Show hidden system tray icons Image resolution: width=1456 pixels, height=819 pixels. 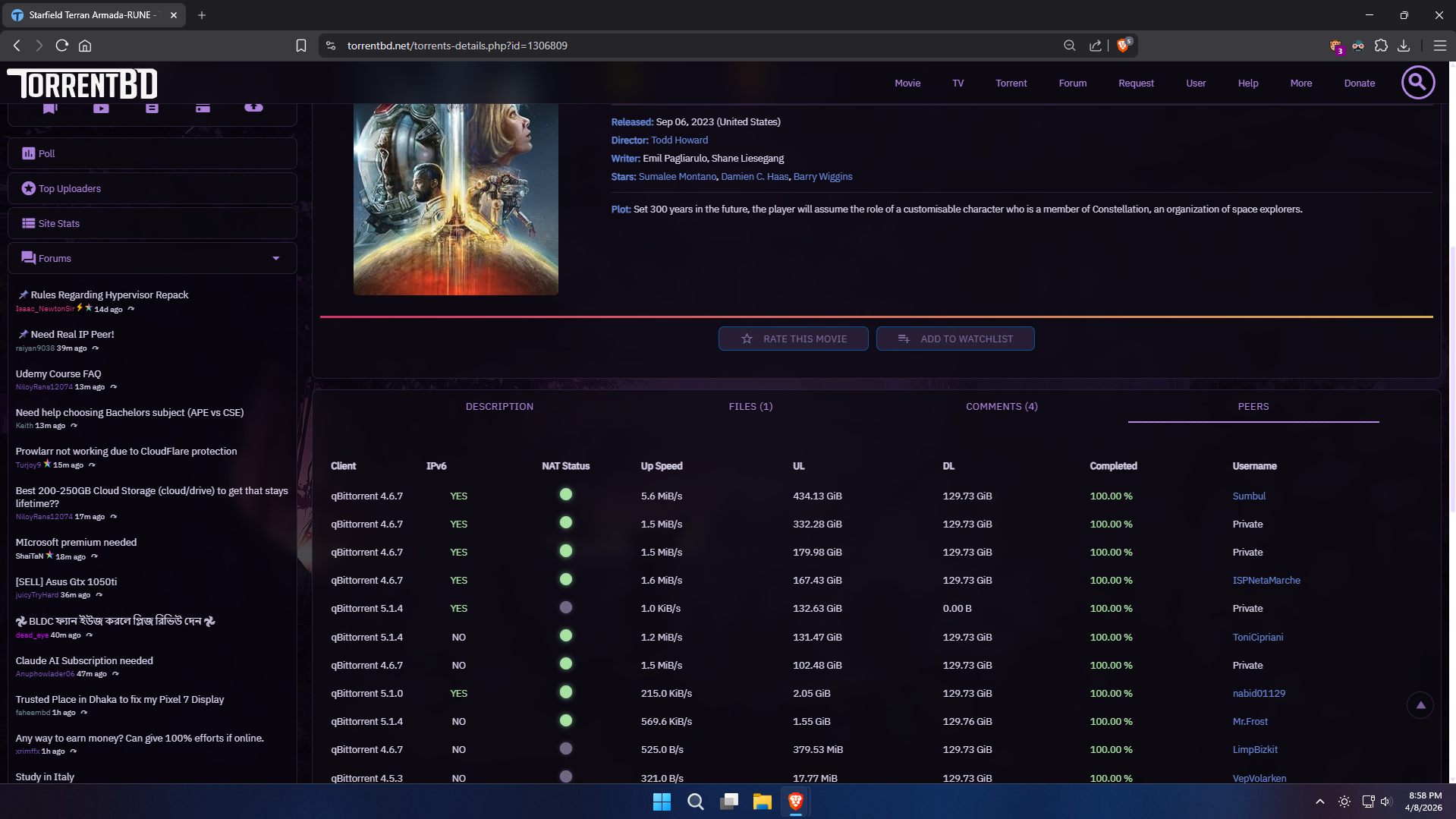[x=1320, y=802]
